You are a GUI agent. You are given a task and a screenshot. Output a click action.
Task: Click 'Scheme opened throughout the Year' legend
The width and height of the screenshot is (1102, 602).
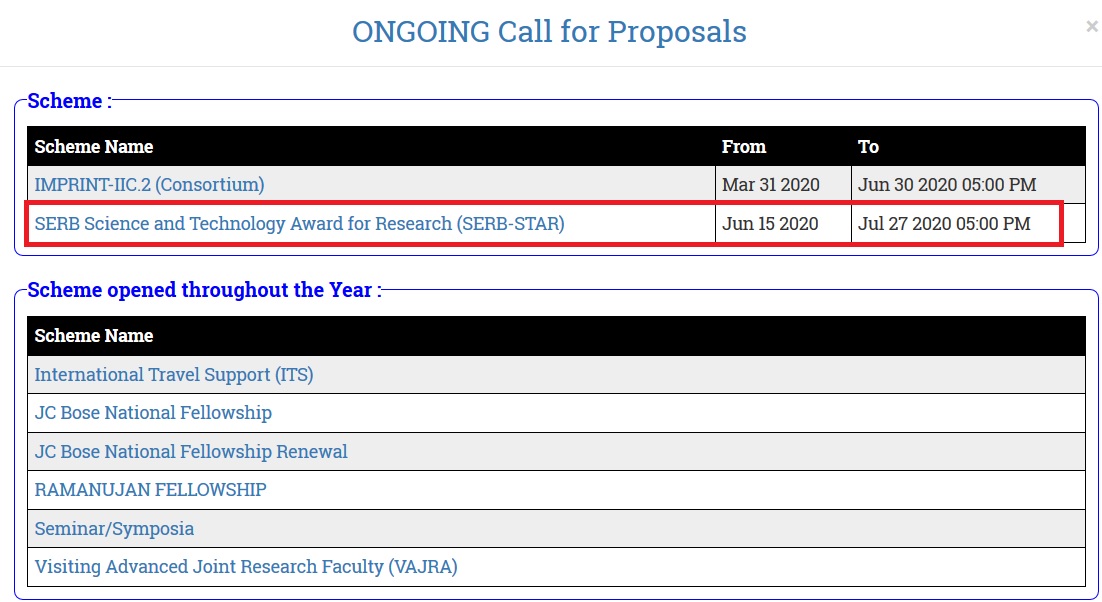coord(205,290)
